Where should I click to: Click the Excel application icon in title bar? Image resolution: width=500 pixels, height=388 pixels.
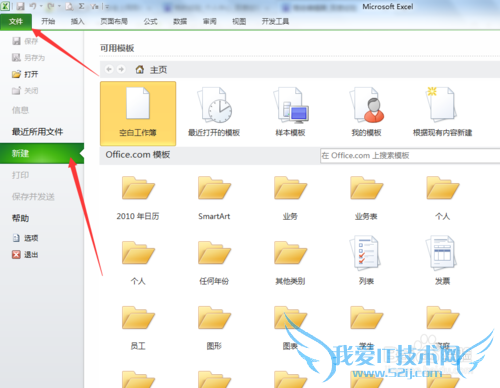(x=5, y=6)
